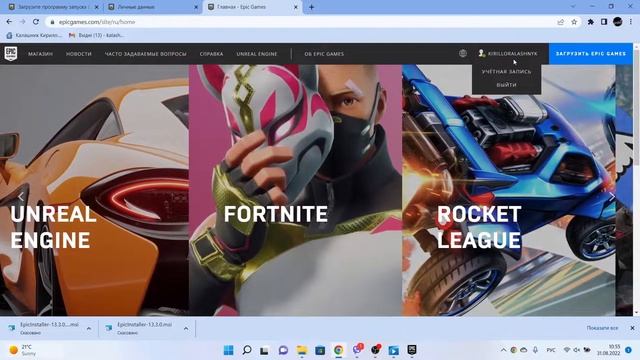Viewport: 640px width, 360px height.
Task: Open Windows taskbar search
Action: 247,350
